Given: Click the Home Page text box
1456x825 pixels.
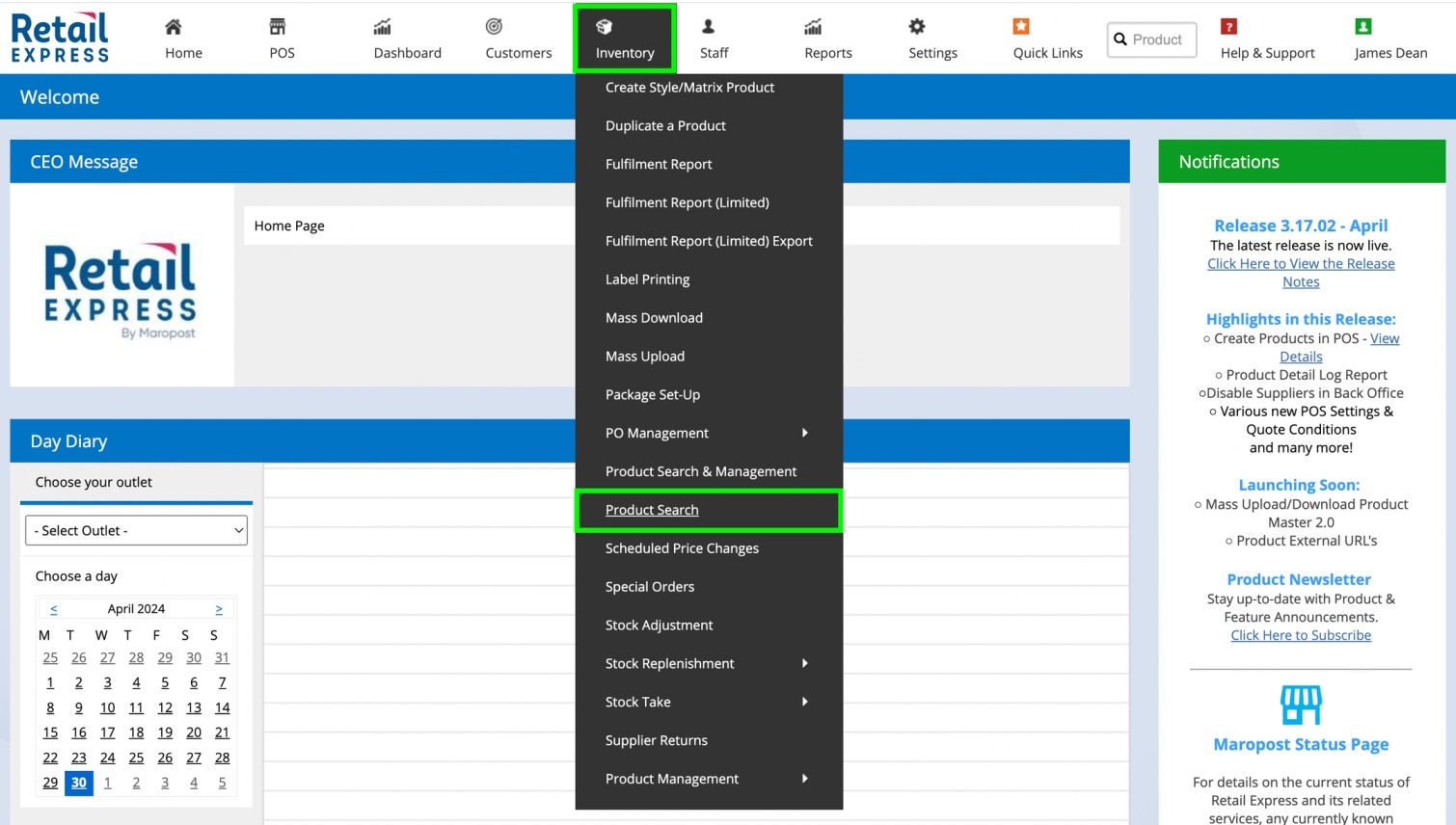Looking at the screenshot, I should 682,226.
